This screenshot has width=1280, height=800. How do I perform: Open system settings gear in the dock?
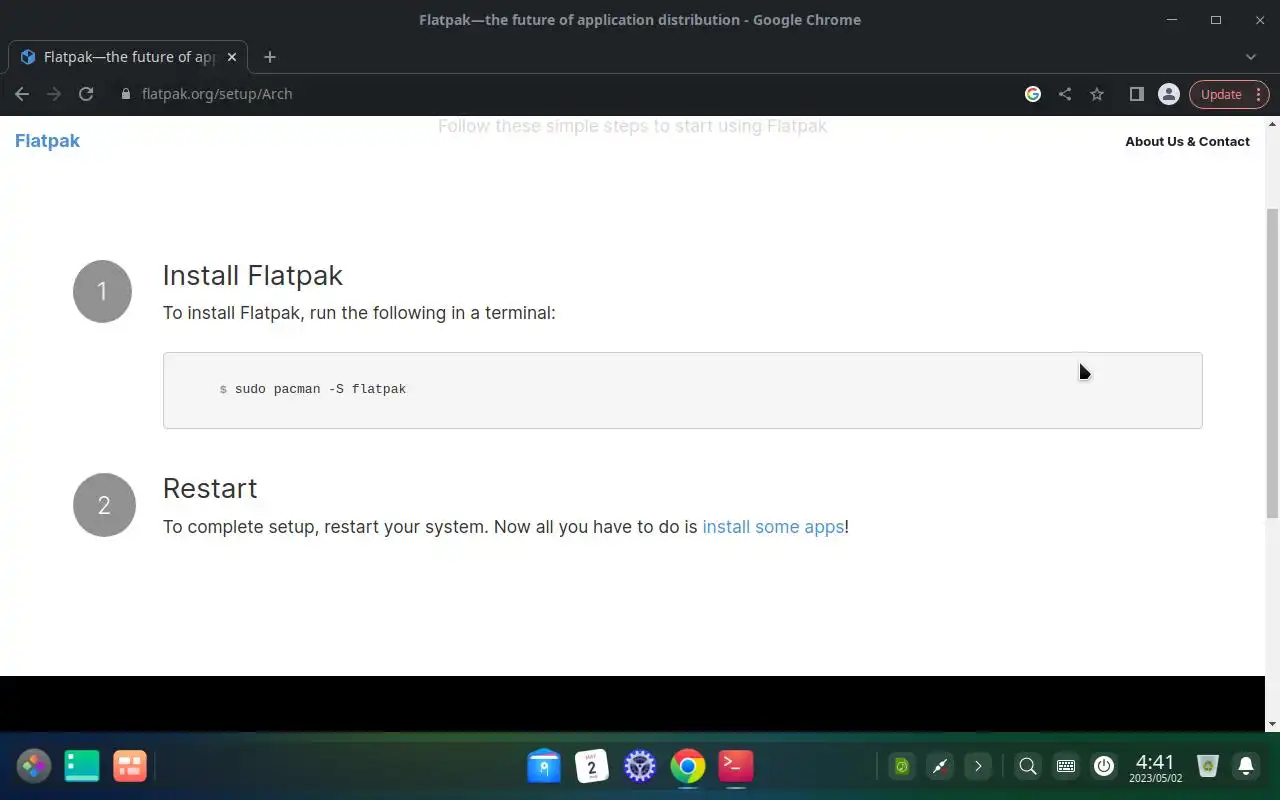point(640,766)
